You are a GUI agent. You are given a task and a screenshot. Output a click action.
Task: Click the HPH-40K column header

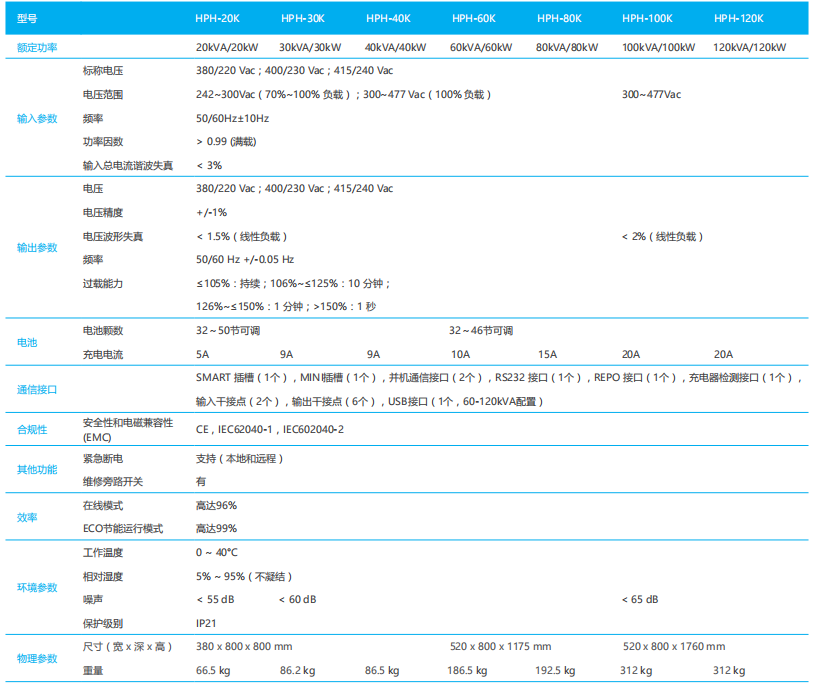click(388, 19)
